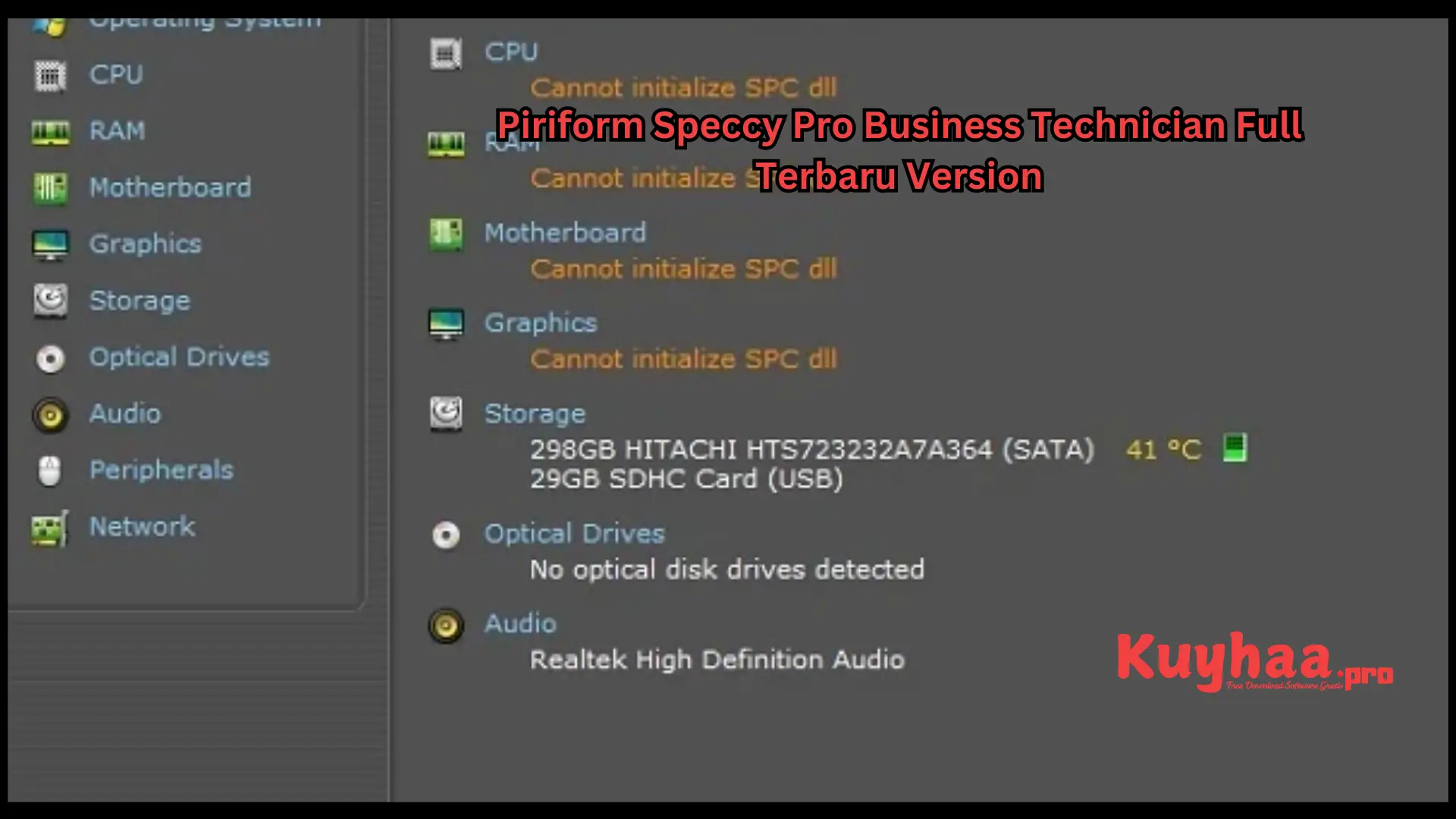Expand the Motherboard section details
The height and width of the screenshot is (819, 1456).
[565, 232]
